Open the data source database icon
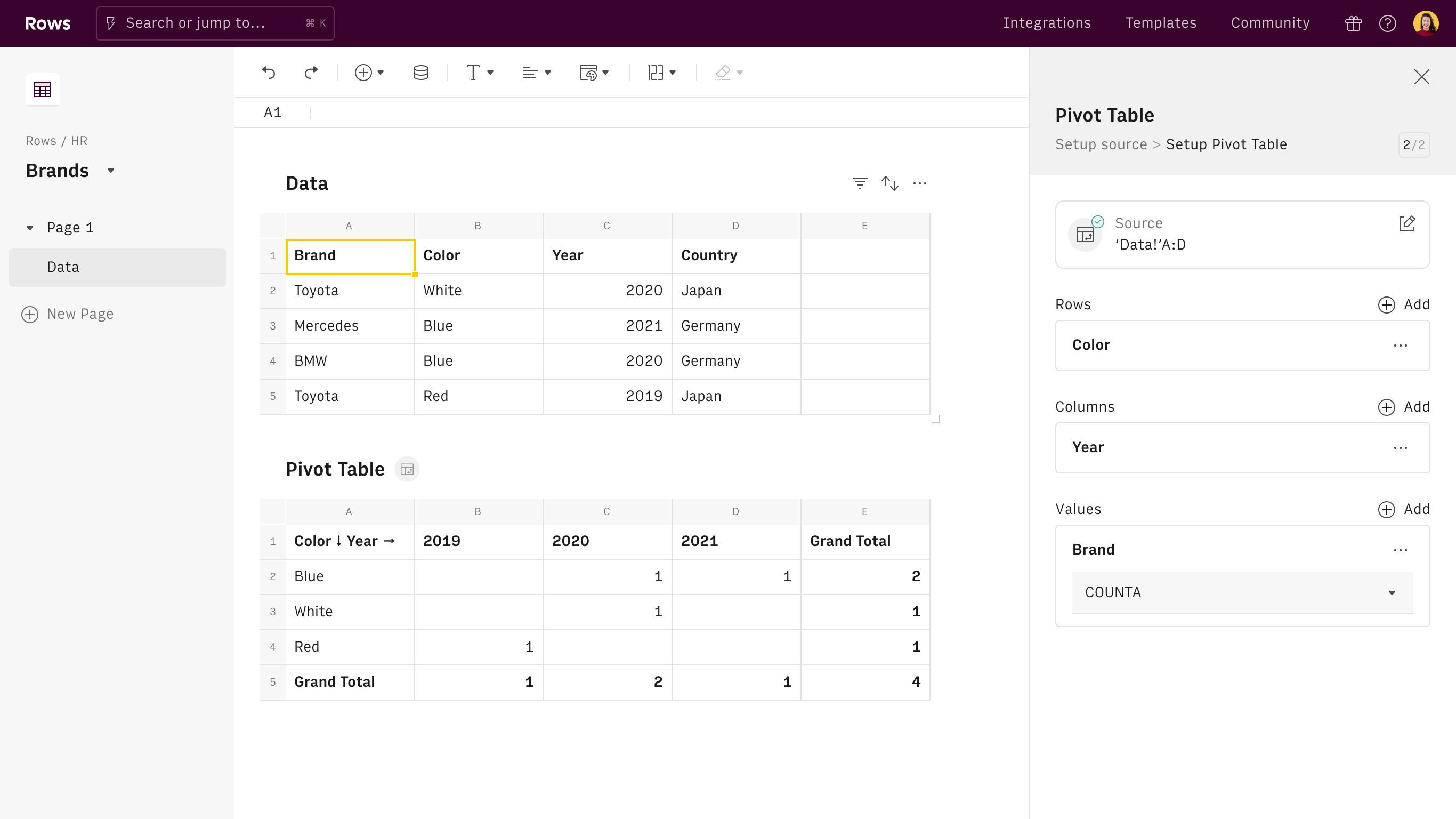 tap(420, 73)
